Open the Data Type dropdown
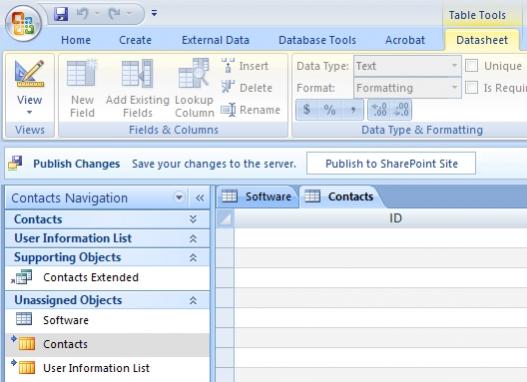This screenshot has width=527, height=382. pos(454,66)
